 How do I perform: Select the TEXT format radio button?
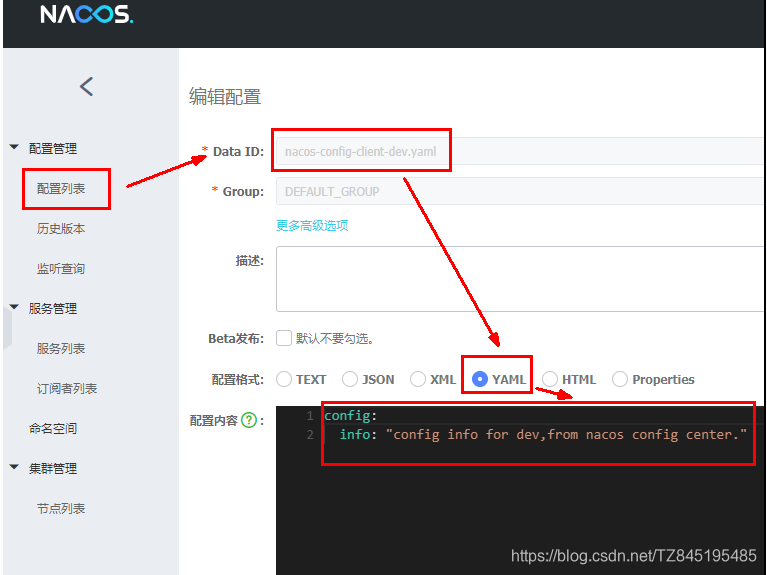[284, 379]
